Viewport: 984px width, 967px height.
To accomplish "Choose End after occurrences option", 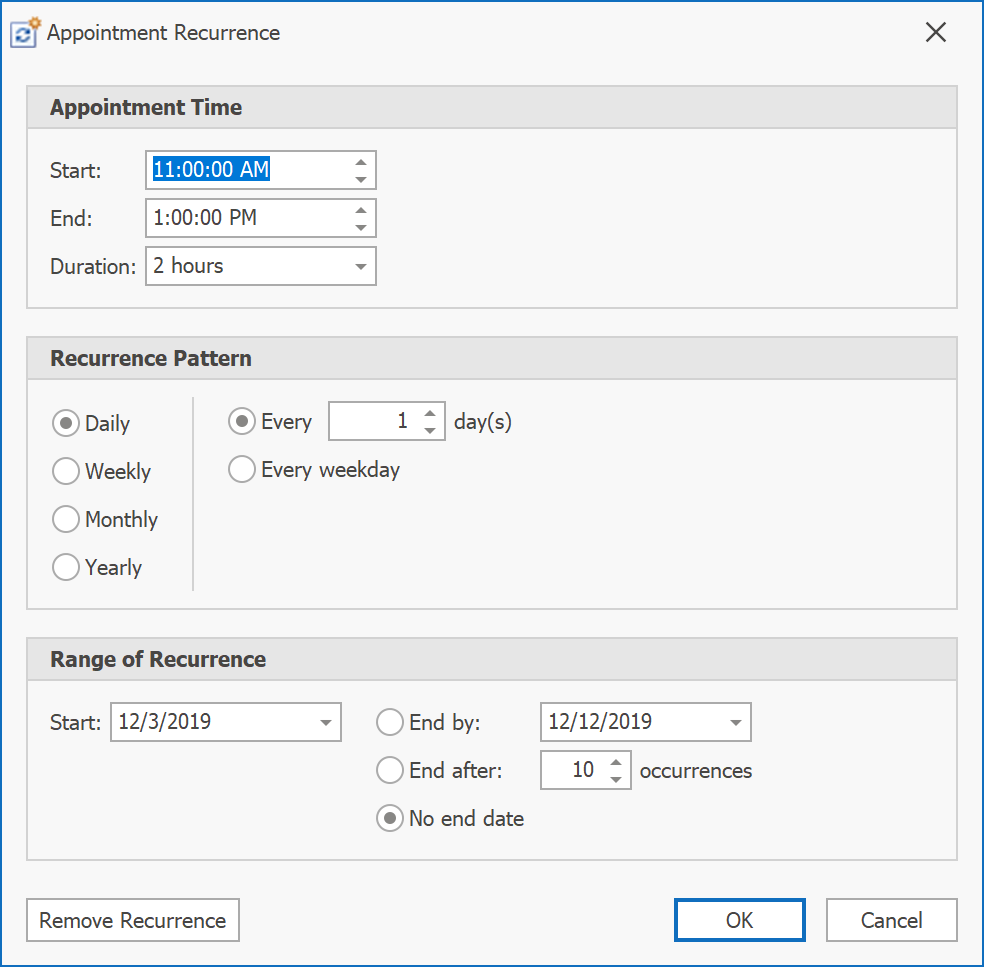I will coord(390,770).
